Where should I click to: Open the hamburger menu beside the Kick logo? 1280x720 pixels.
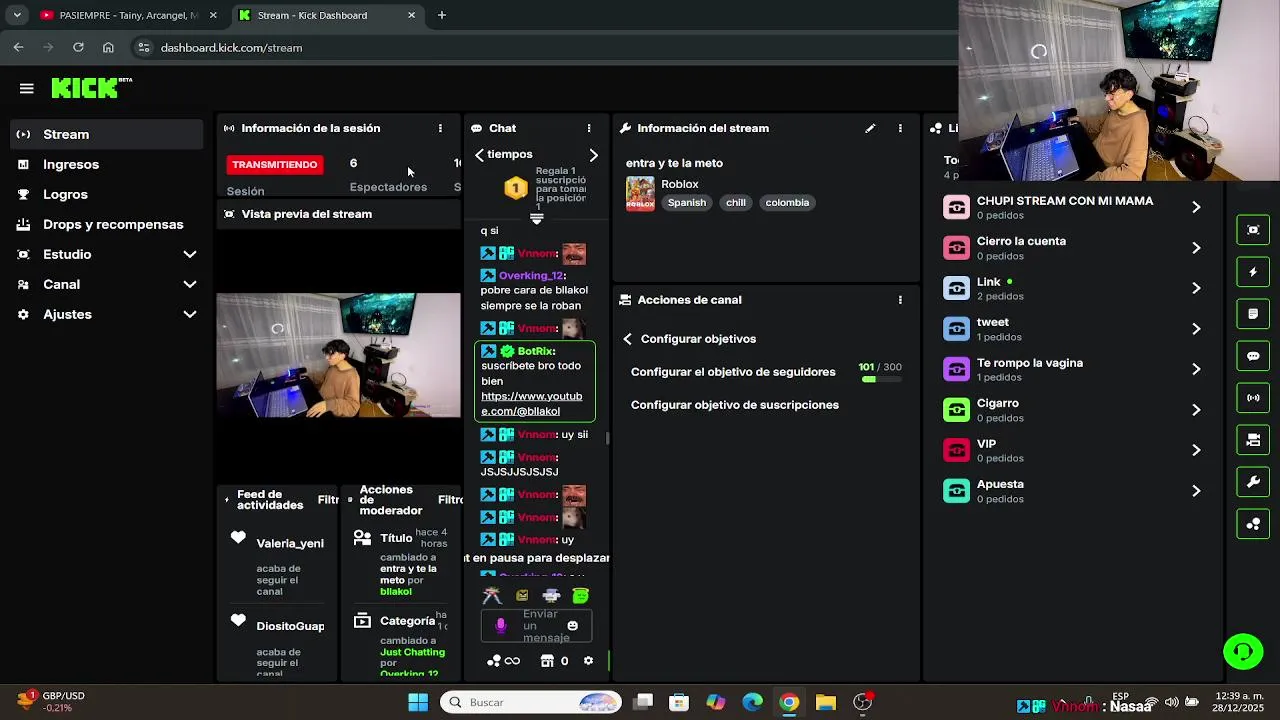coord(27,88)
